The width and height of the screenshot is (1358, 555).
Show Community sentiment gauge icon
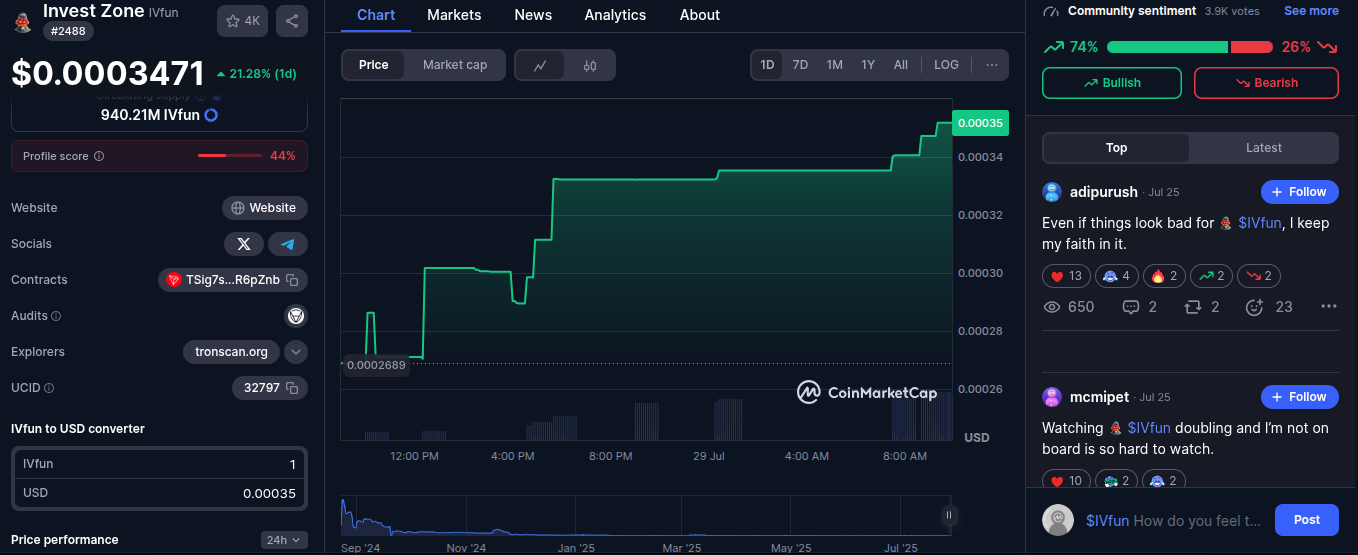1050,11
